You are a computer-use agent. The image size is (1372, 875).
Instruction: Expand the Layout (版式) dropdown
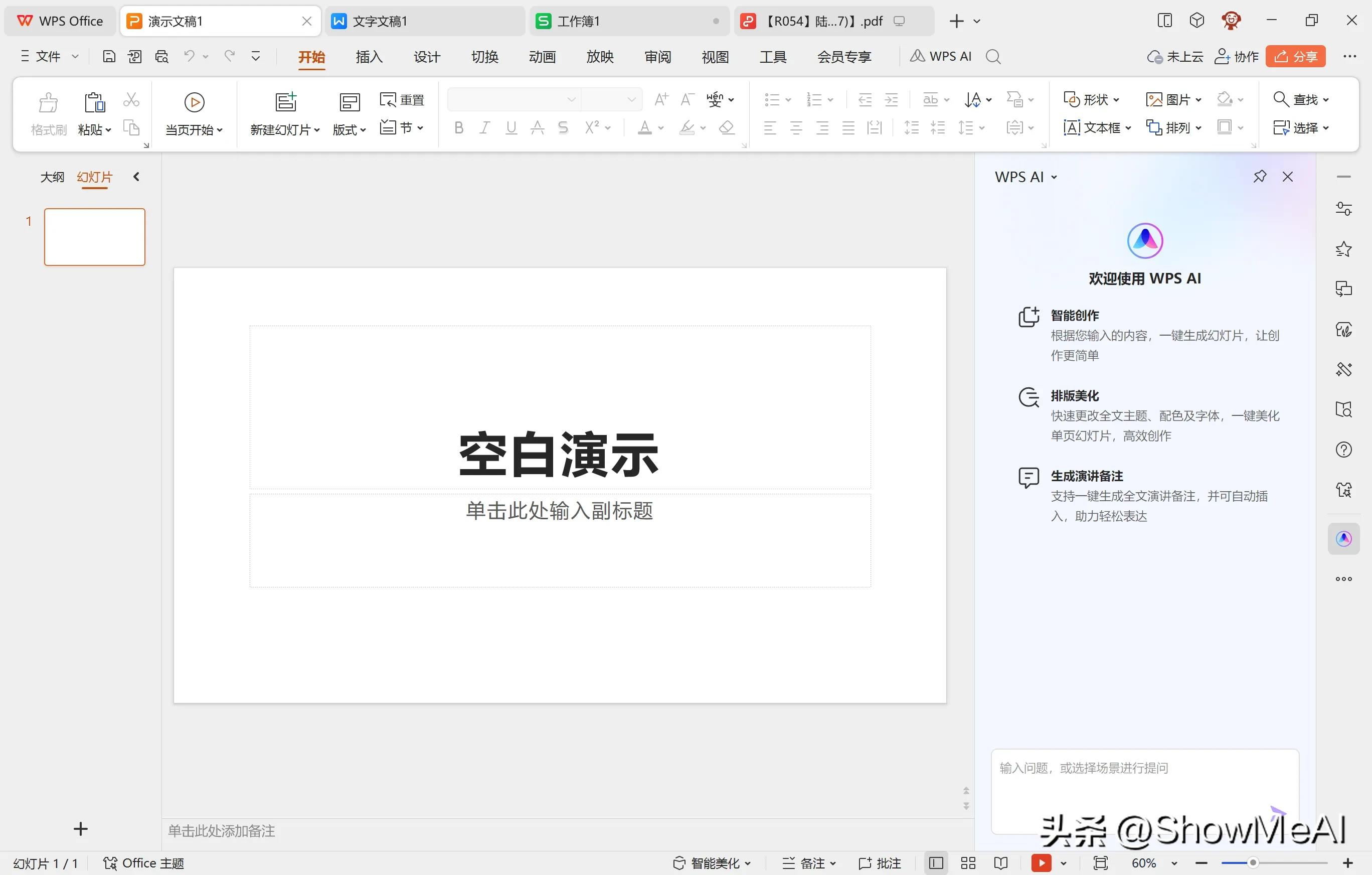(x=349, y=129)
